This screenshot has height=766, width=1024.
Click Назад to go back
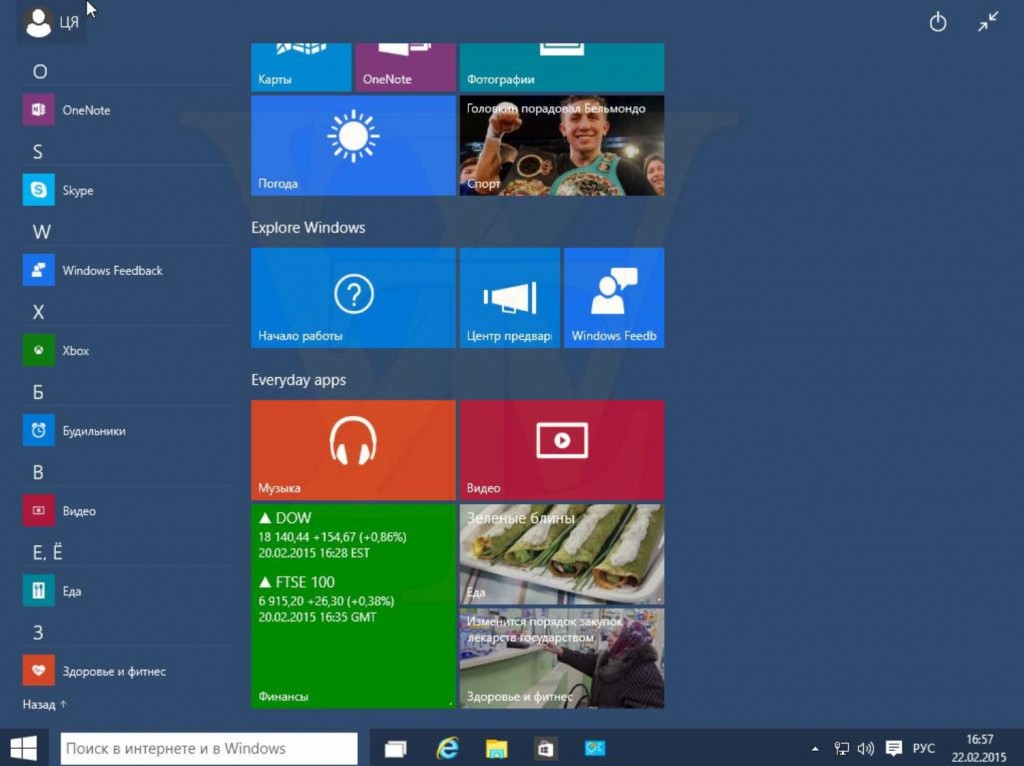(x=44, y=705)
